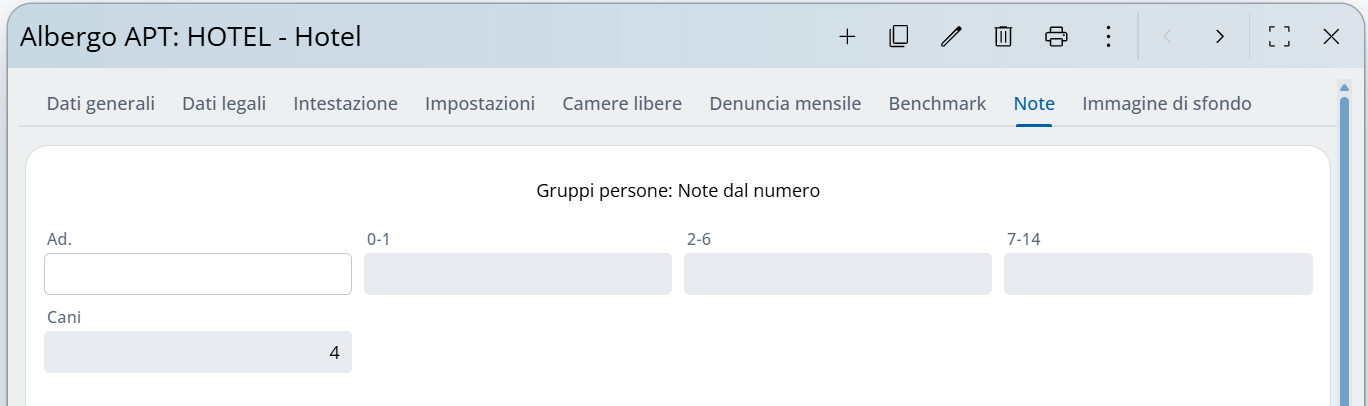Go to next record arrow
This screenshot has height=406, width=1368.
[1219, 37]
